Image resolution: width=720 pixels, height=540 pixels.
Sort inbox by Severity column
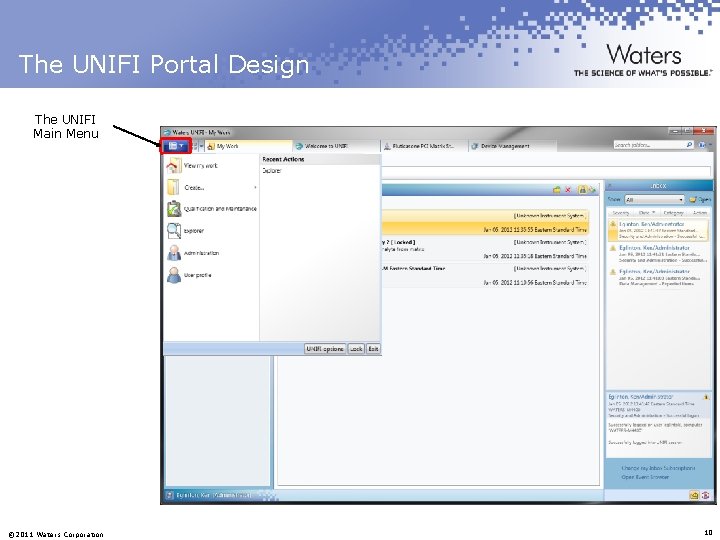point(620,213)
